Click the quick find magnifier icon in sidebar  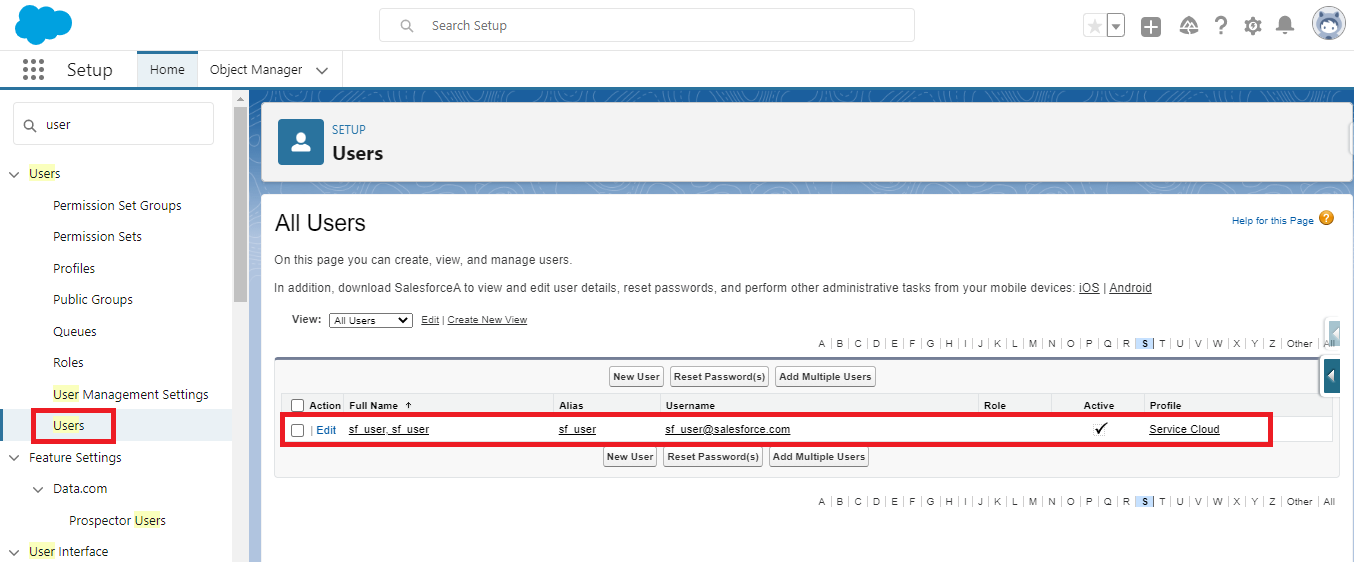[30, 125]
